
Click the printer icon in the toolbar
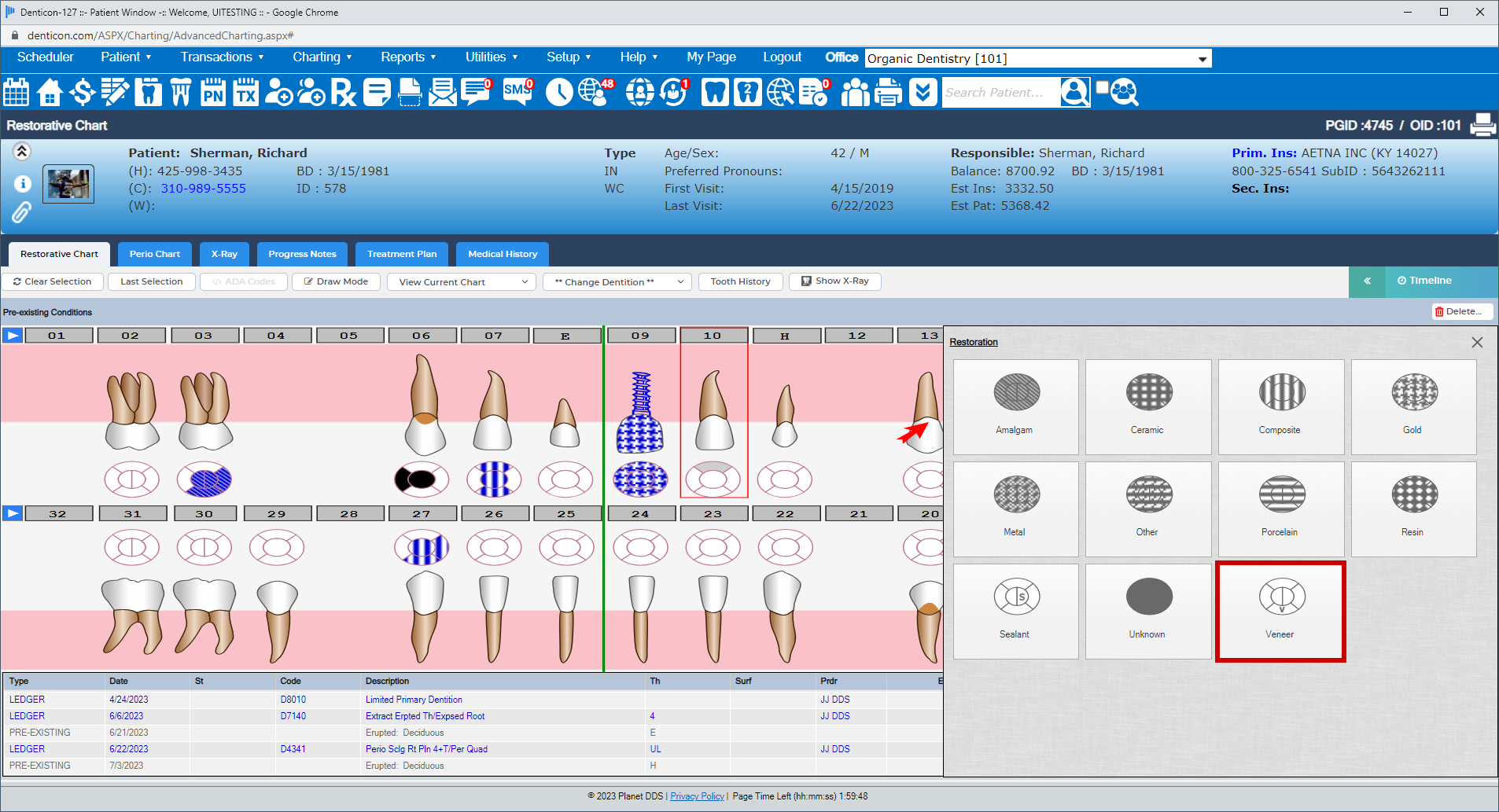(x=888, y=92)
